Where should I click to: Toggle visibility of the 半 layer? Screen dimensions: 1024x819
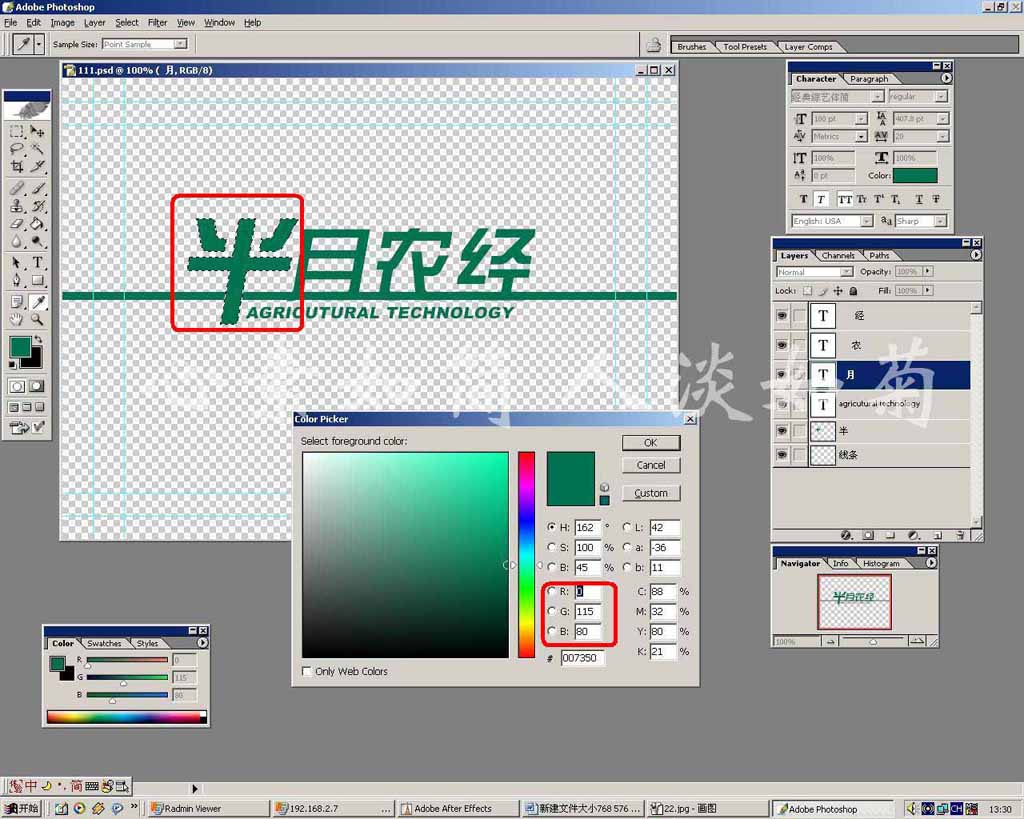click(781, 431)
